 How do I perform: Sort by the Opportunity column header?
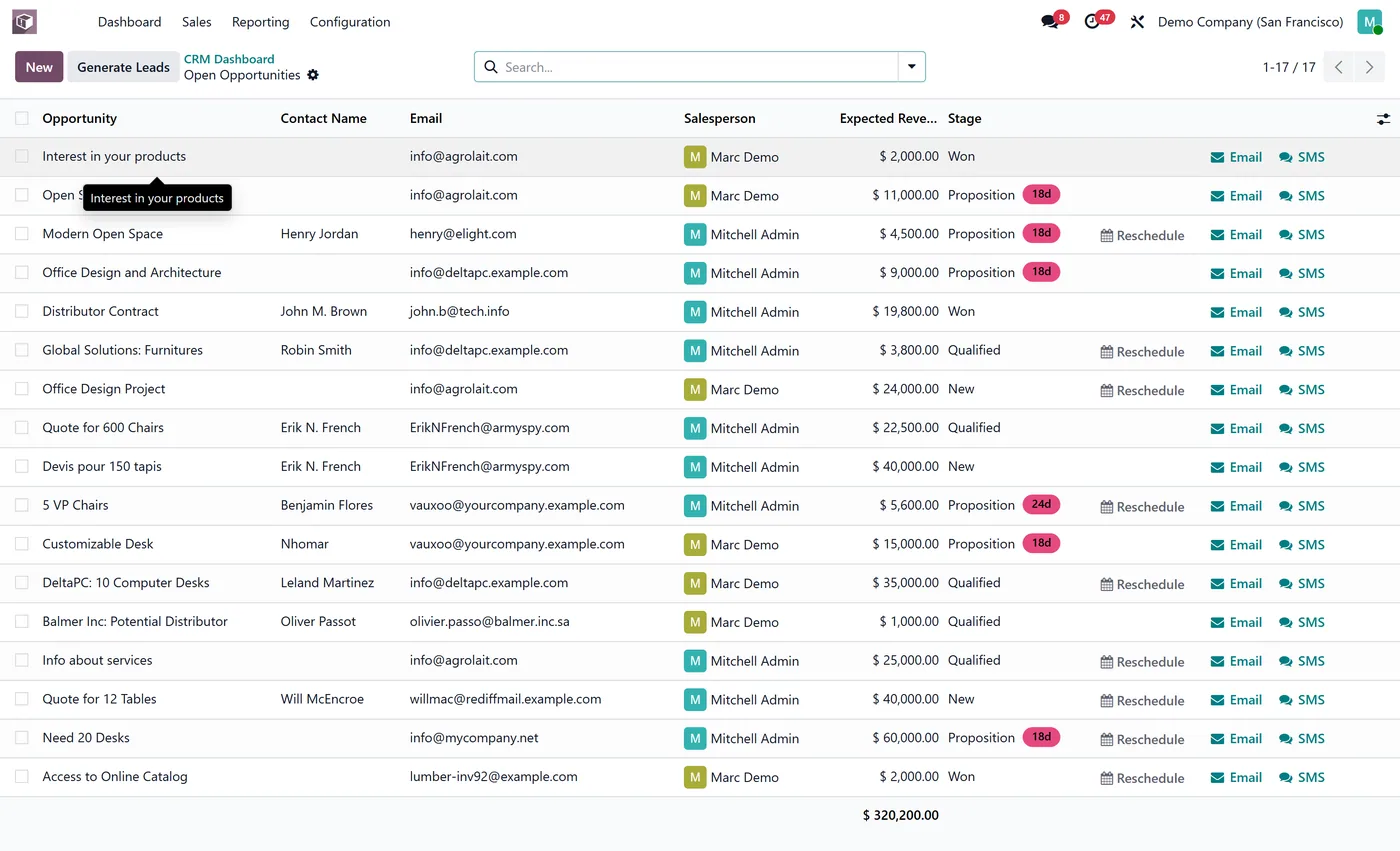pyautogui.click(x=80, y=118)
